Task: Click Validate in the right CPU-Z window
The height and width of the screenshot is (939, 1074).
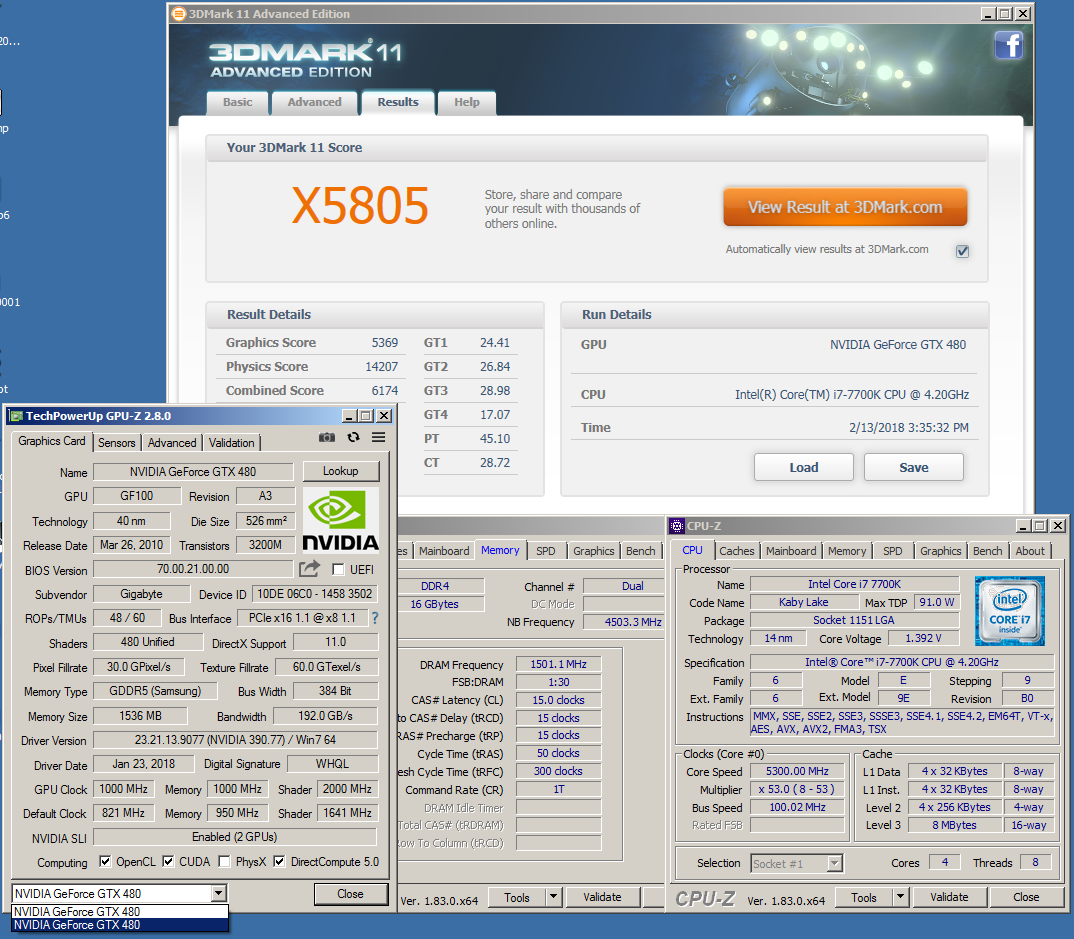Action: 949,897
